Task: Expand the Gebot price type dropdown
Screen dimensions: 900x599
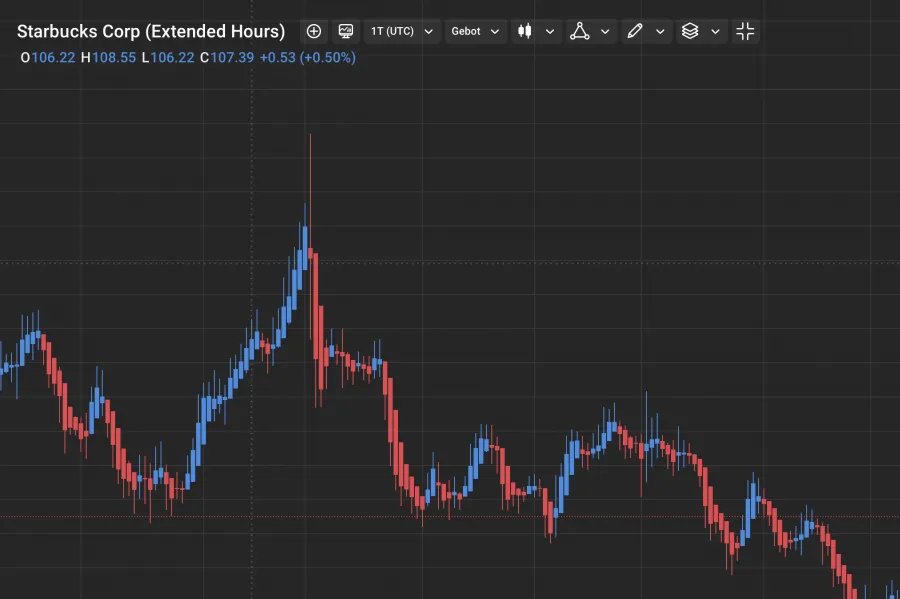Action: point(475,31)
